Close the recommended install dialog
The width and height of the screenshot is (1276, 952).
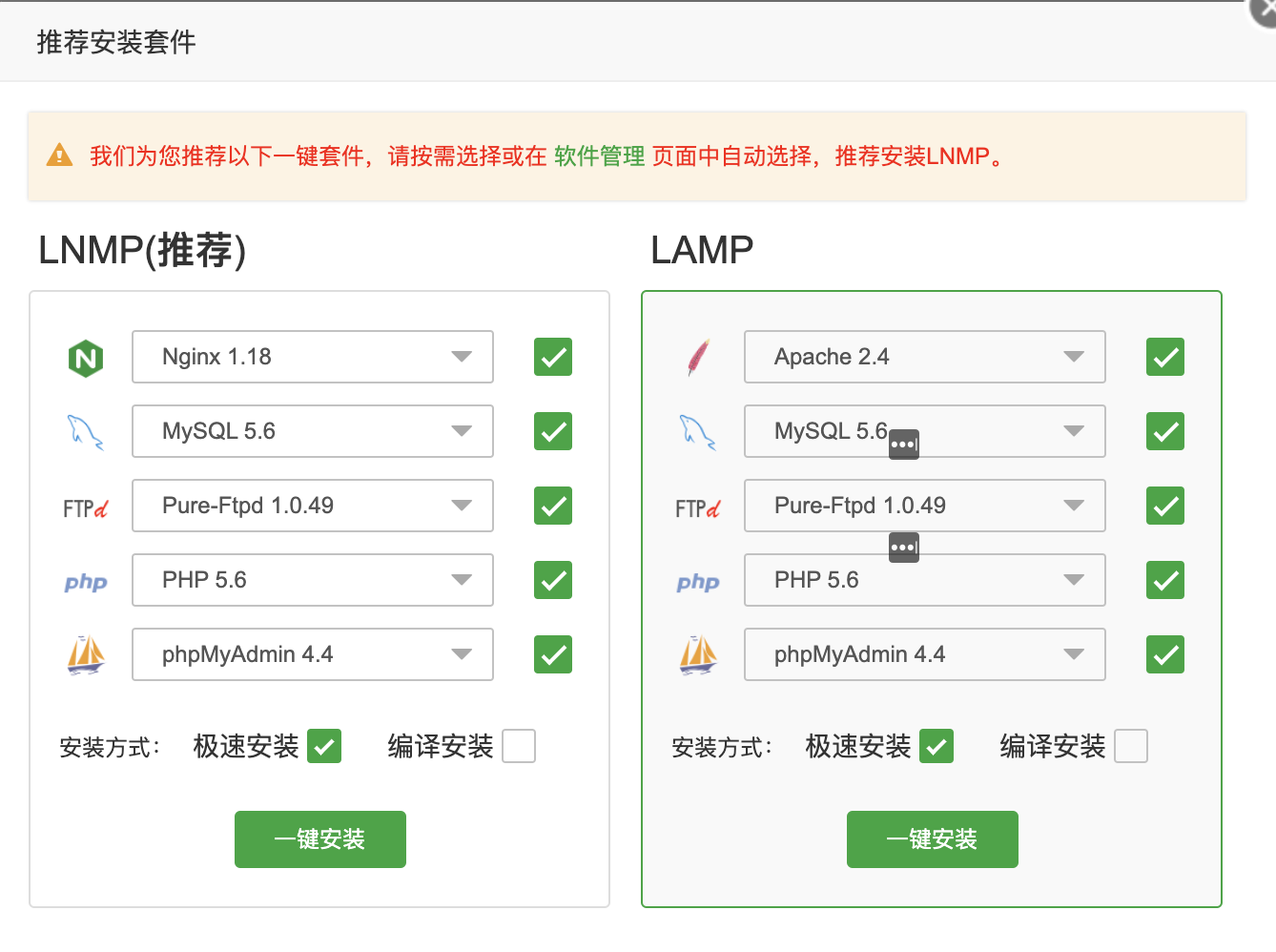coord(1265,10)
